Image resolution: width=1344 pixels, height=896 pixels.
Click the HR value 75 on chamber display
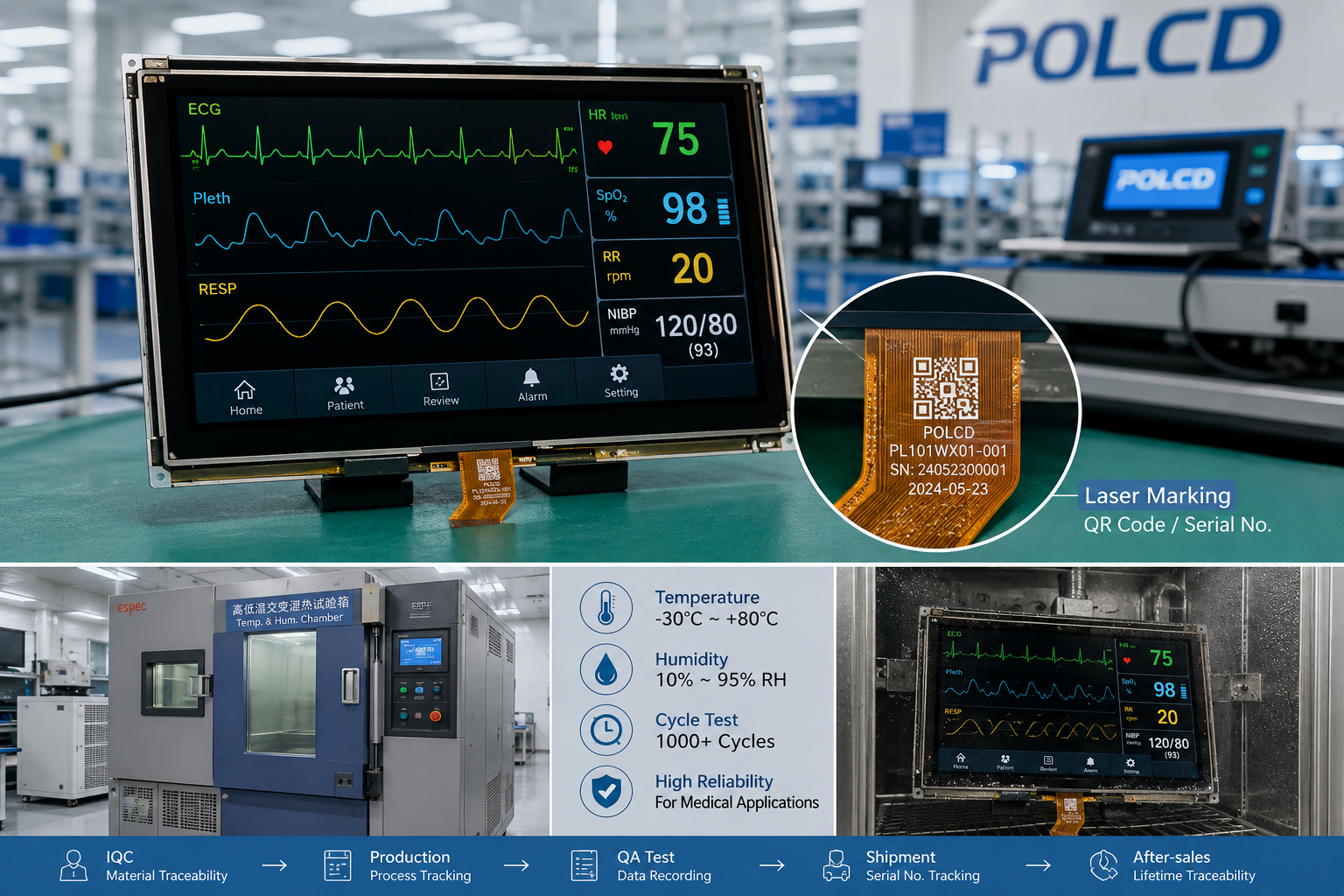1161,659
